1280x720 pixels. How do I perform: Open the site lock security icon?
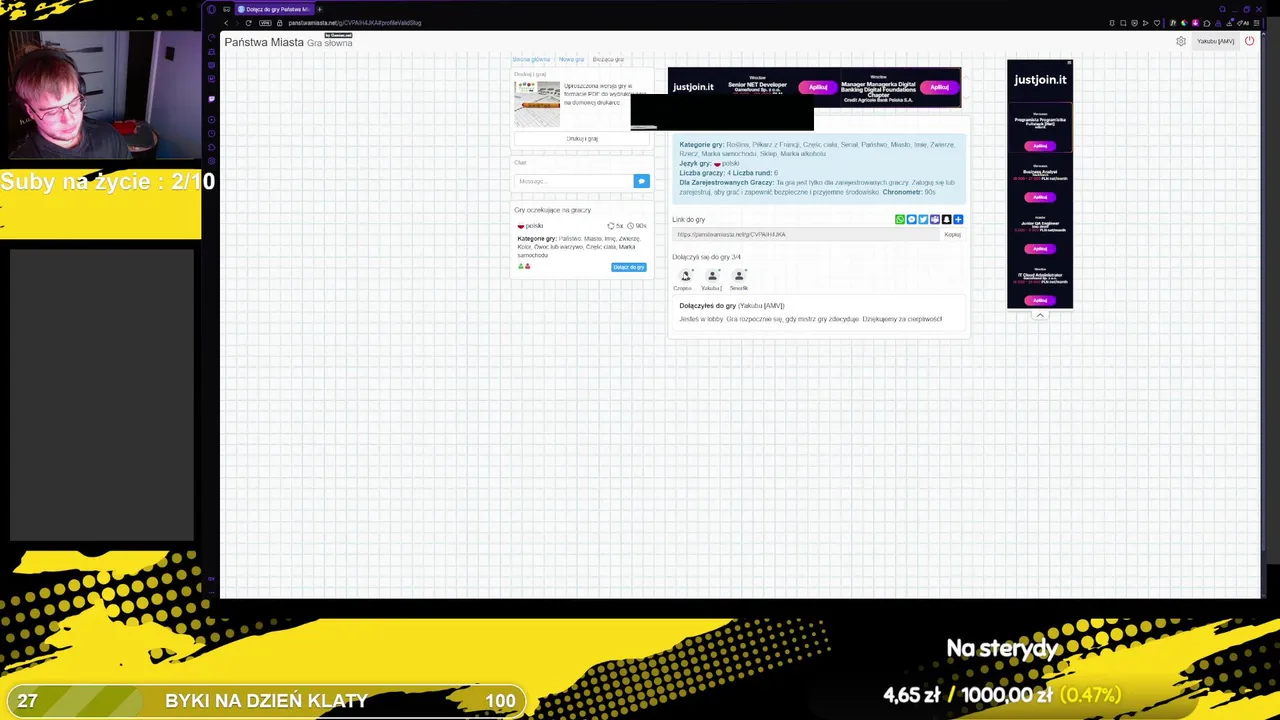tap(280, 23)
